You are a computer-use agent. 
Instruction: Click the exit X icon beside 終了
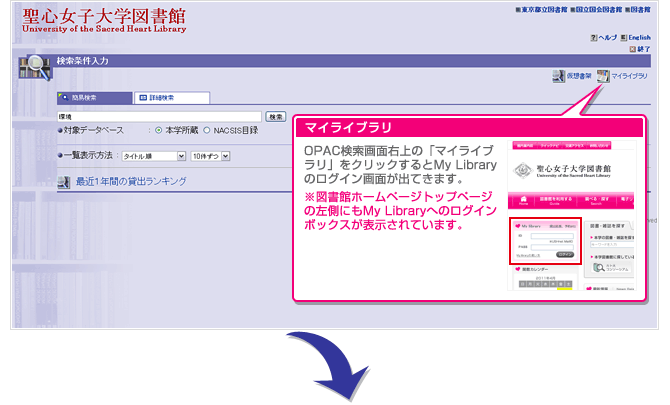[x=632, y=49]
